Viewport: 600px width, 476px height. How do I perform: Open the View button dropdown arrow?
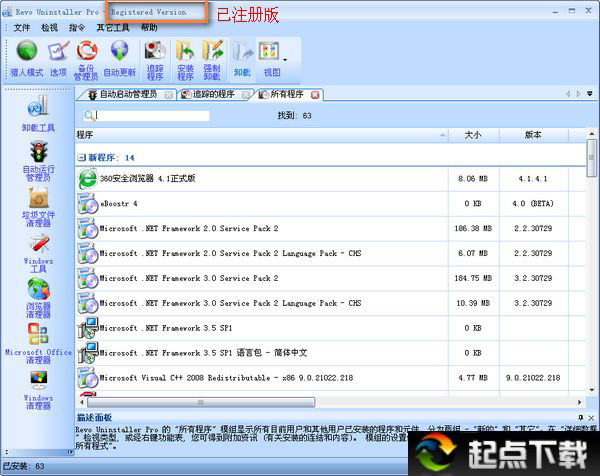pos(285,60)
